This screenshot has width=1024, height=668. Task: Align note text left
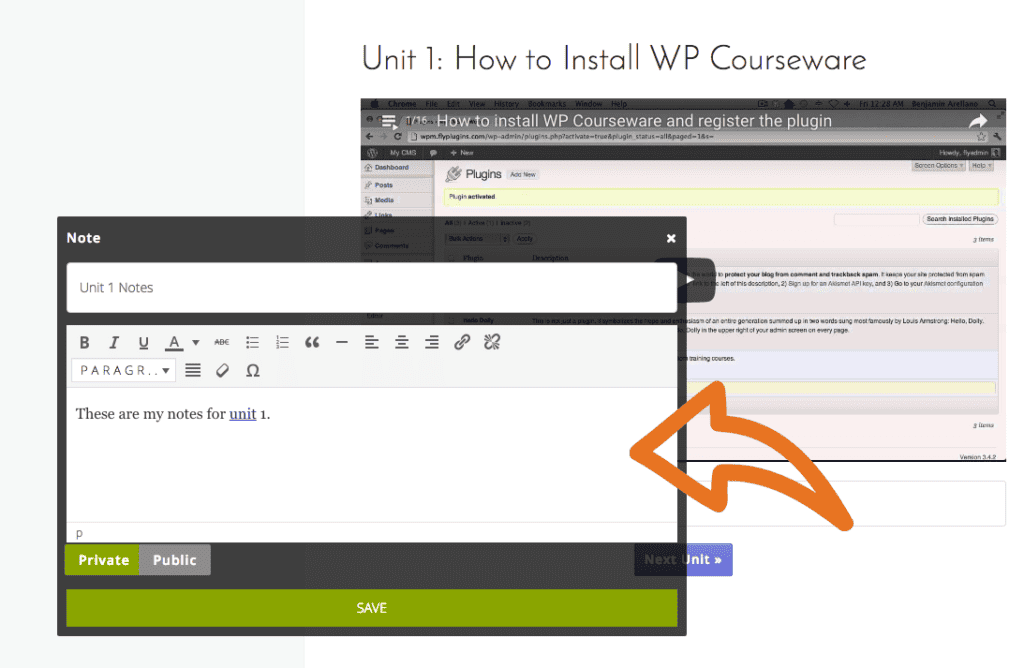[x=372, y=342]
